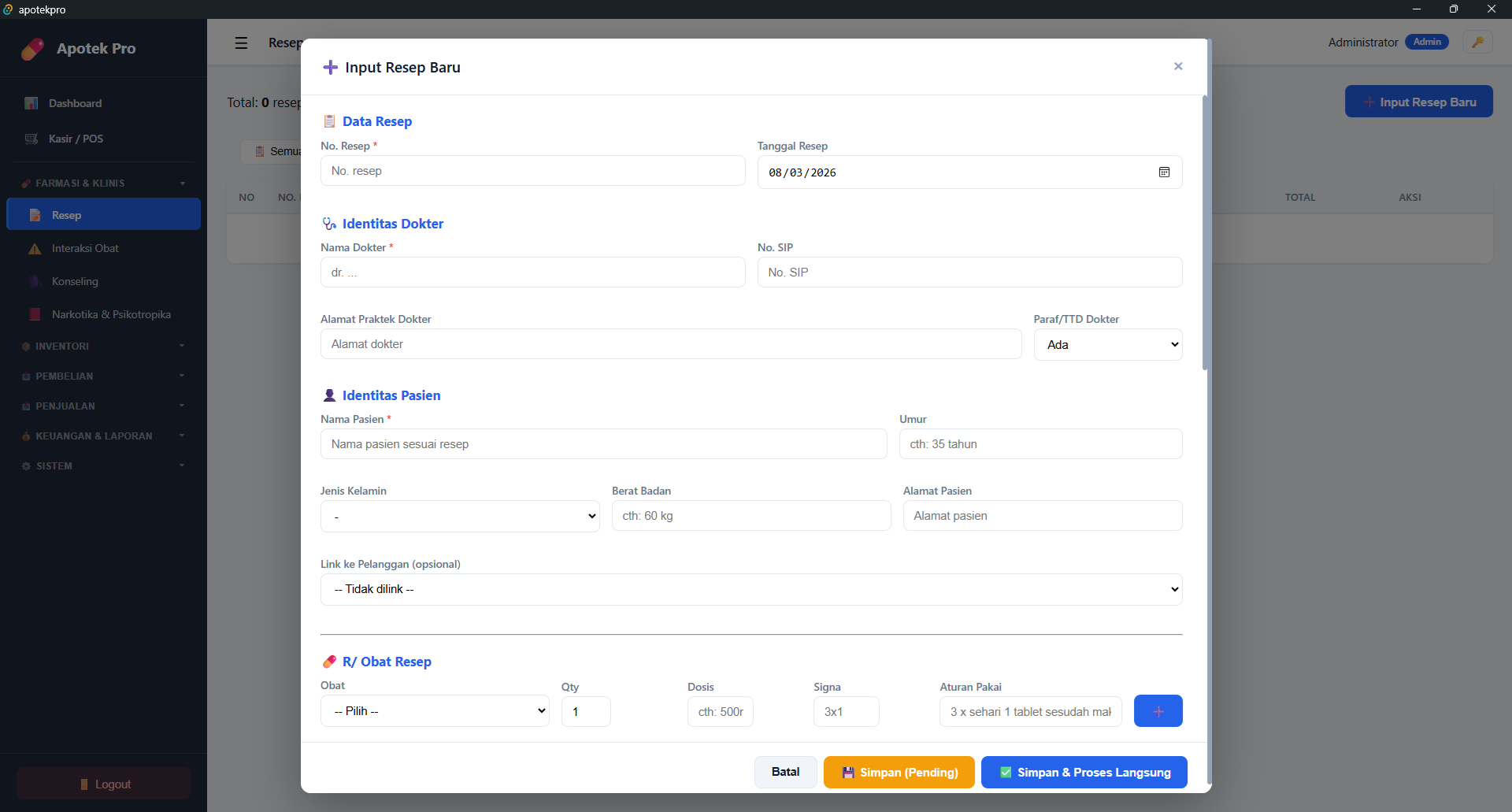Viewport: 1512px width, 812px height.
Task: Open the calendar picker for Tanggal Resep
Action: tap(1164, 172)
